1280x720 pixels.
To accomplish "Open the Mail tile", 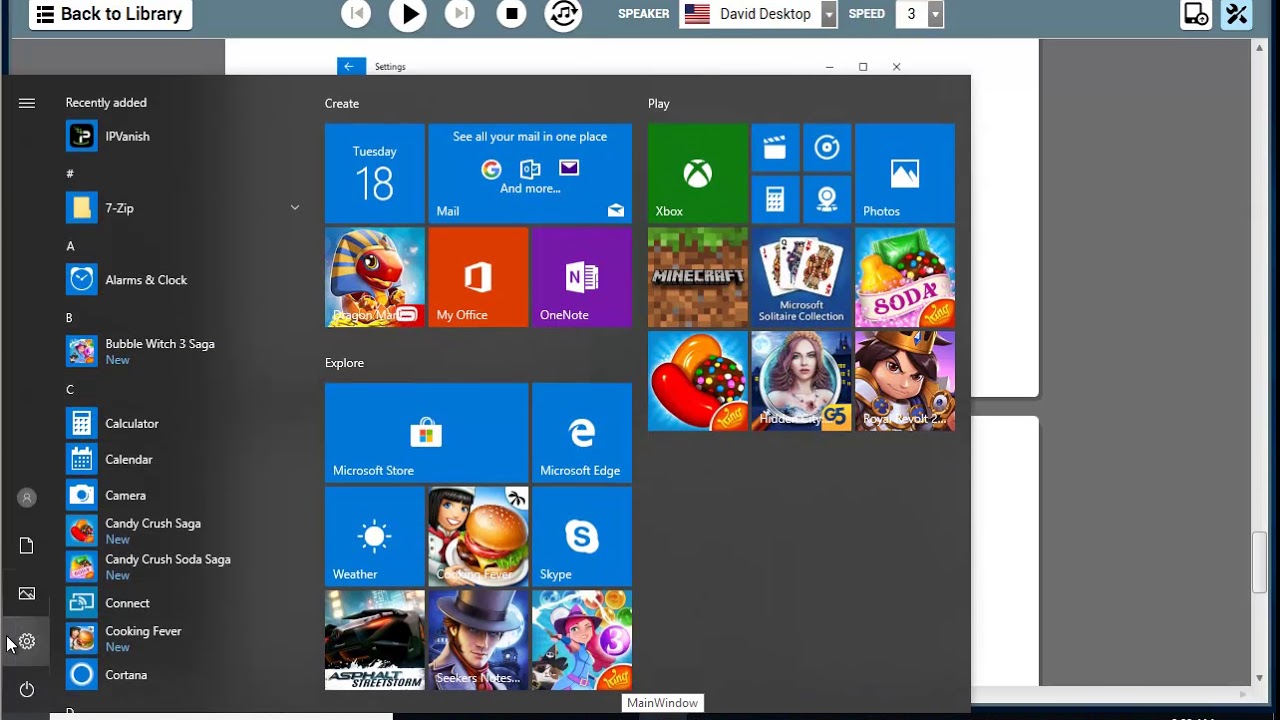I will click(530, 173).
